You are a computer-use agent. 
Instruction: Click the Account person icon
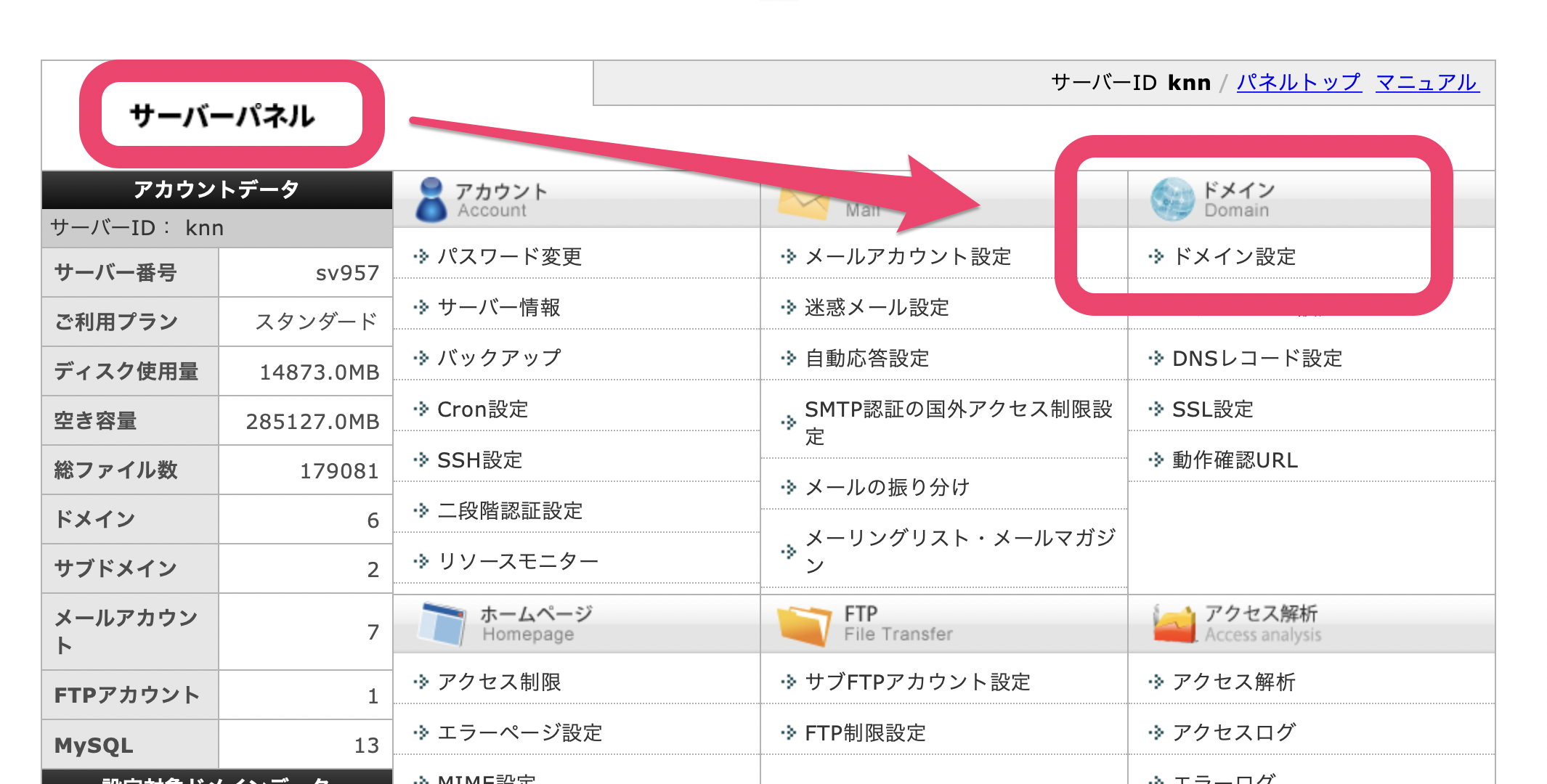tap(431, 200)
